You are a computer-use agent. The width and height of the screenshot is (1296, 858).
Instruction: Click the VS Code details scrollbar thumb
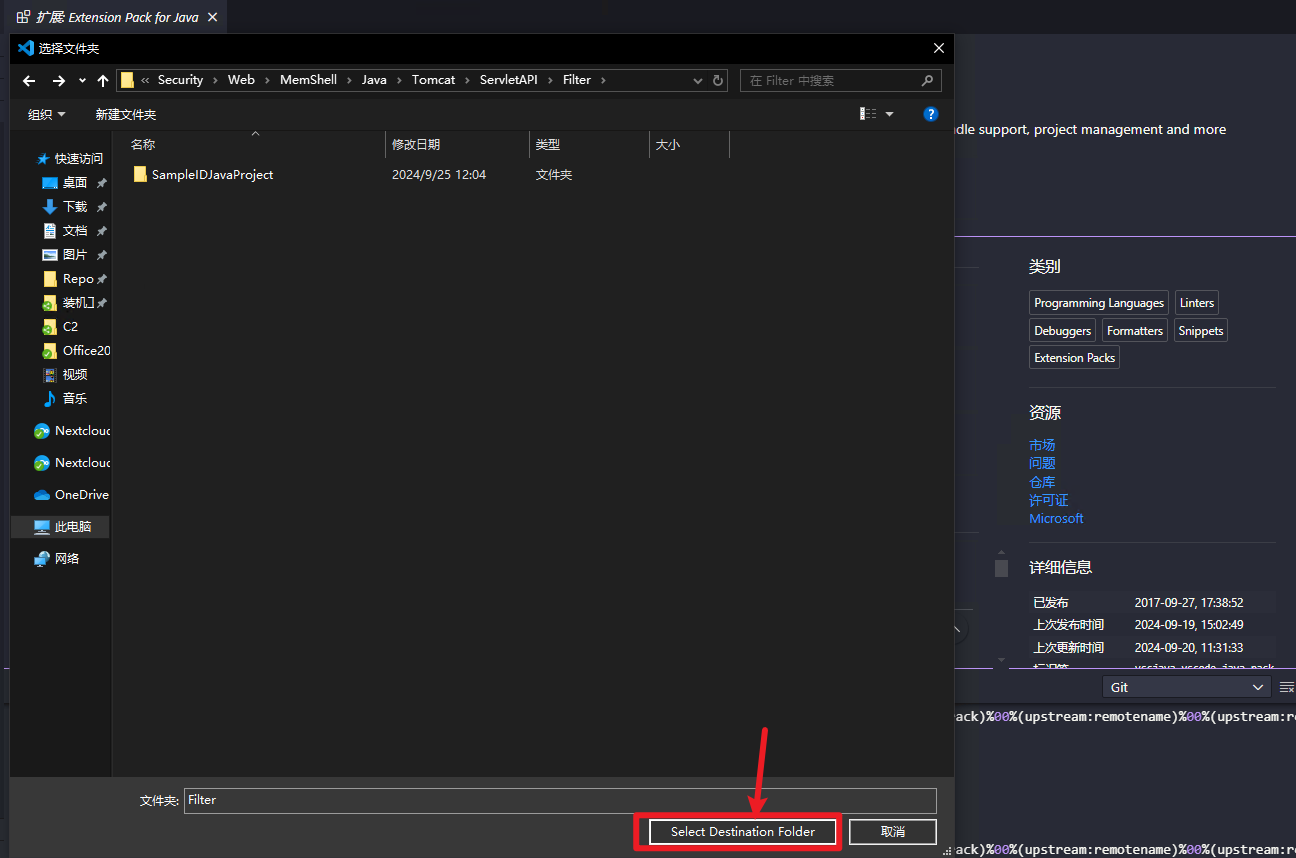point(1001,568)
